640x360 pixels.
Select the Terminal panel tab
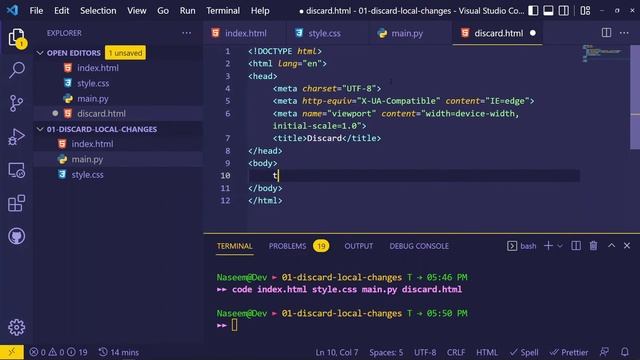tap(234, 246)
